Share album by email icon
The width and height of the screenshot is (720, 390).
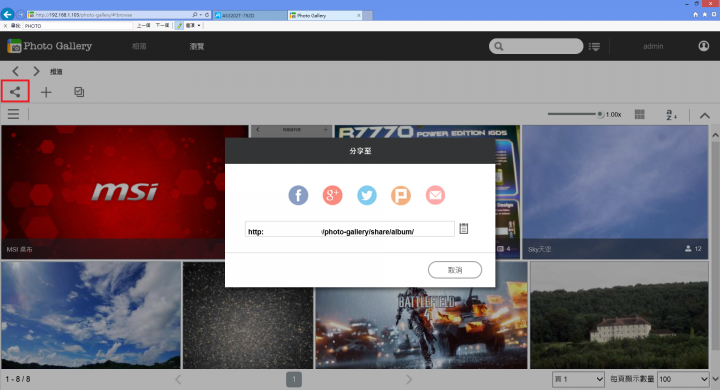pyautogui.click(x=435, y=195)
